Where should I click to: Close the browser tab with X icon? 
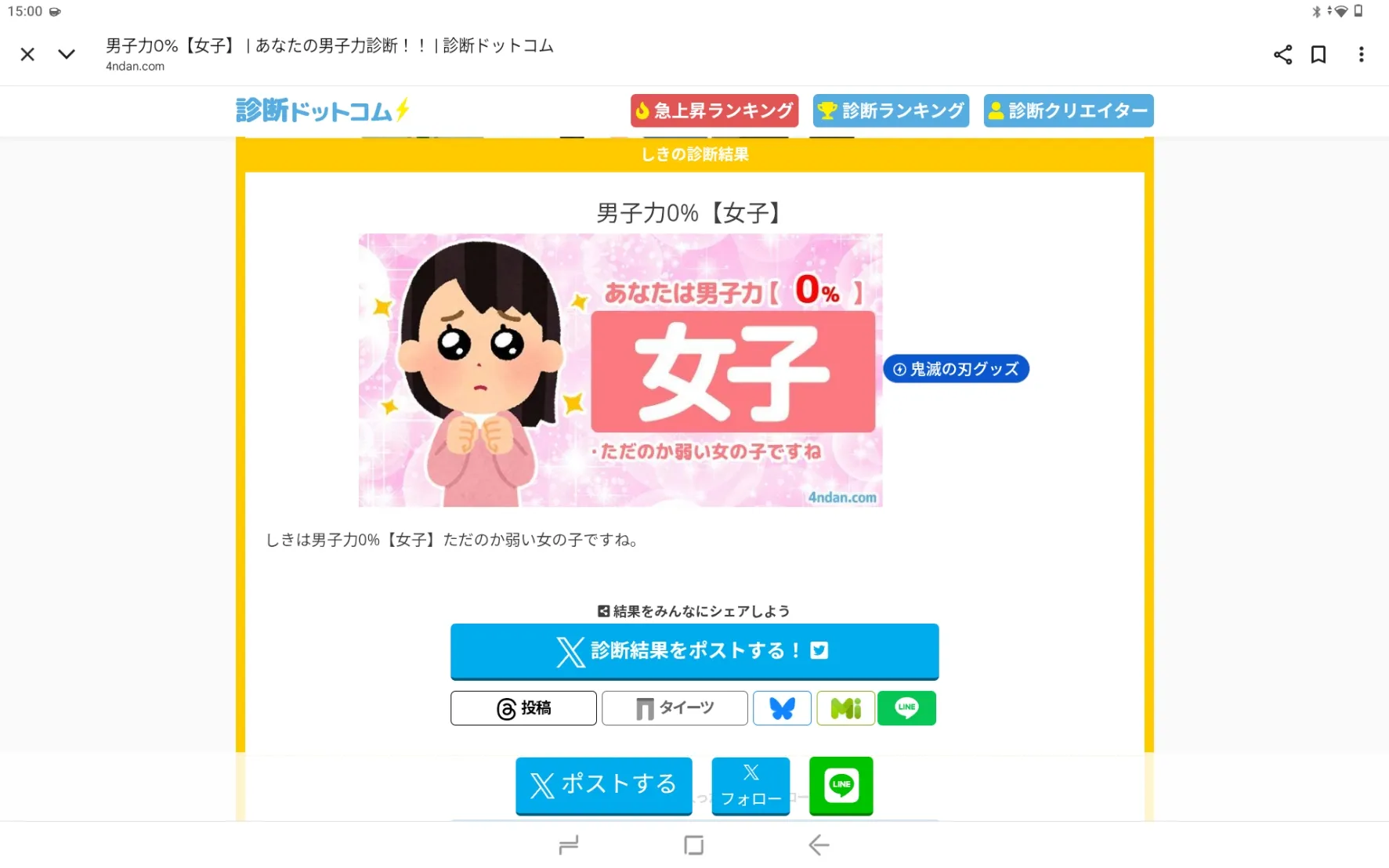click(x=27, y=54)
